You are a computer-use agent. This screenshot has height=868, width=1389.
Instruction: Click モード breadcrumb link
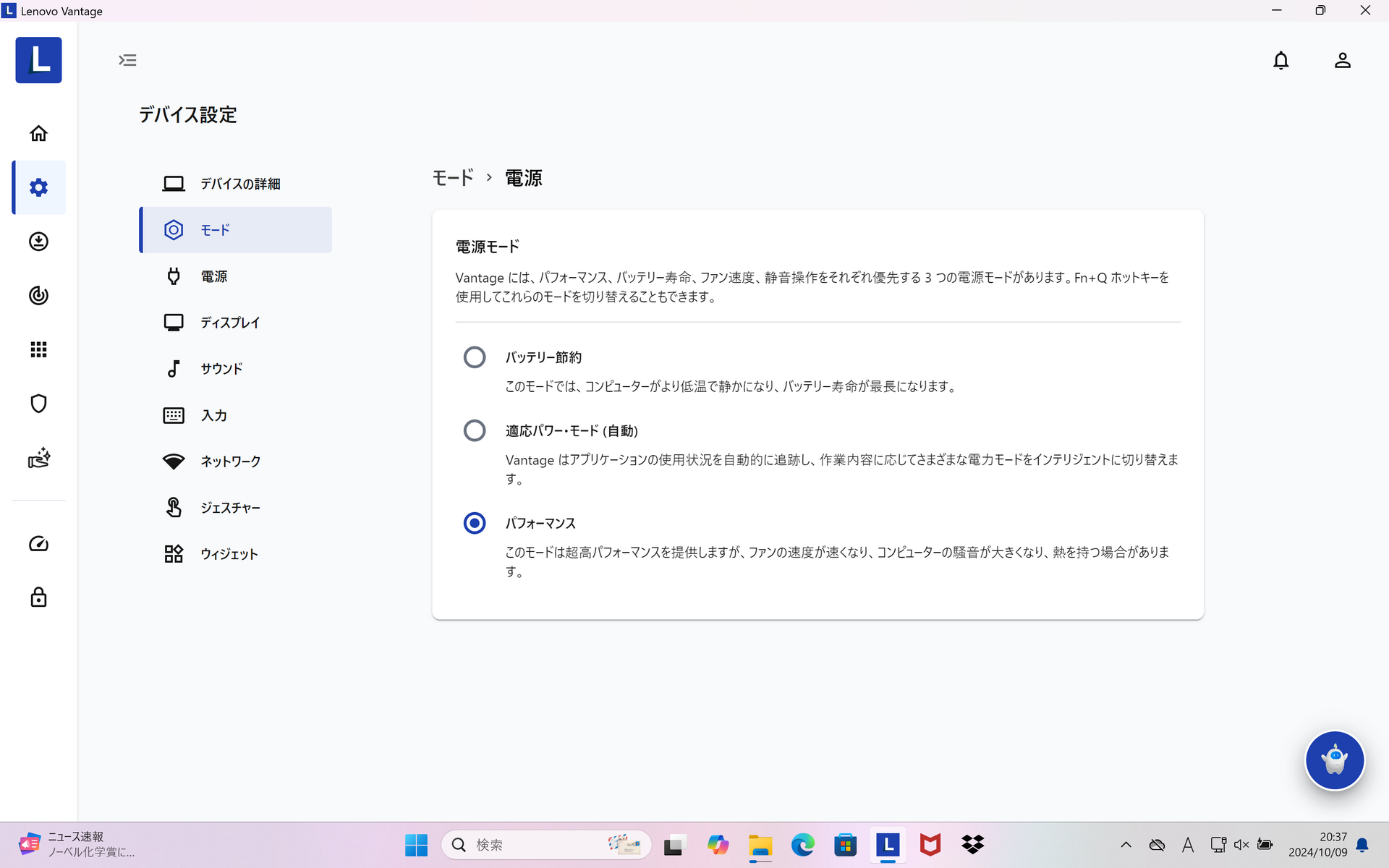[453, 178]
